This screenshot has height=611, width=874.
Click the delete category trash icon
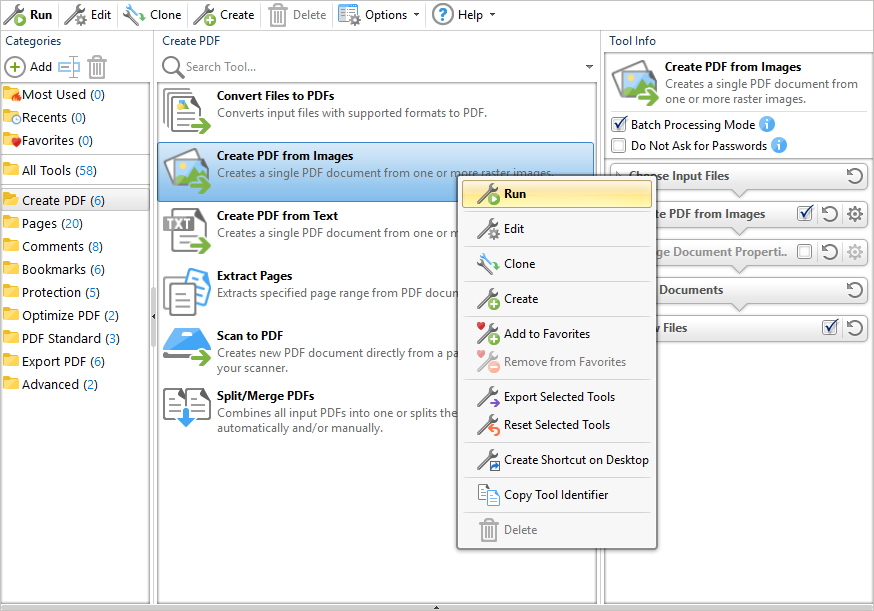(x=97, y=67)
